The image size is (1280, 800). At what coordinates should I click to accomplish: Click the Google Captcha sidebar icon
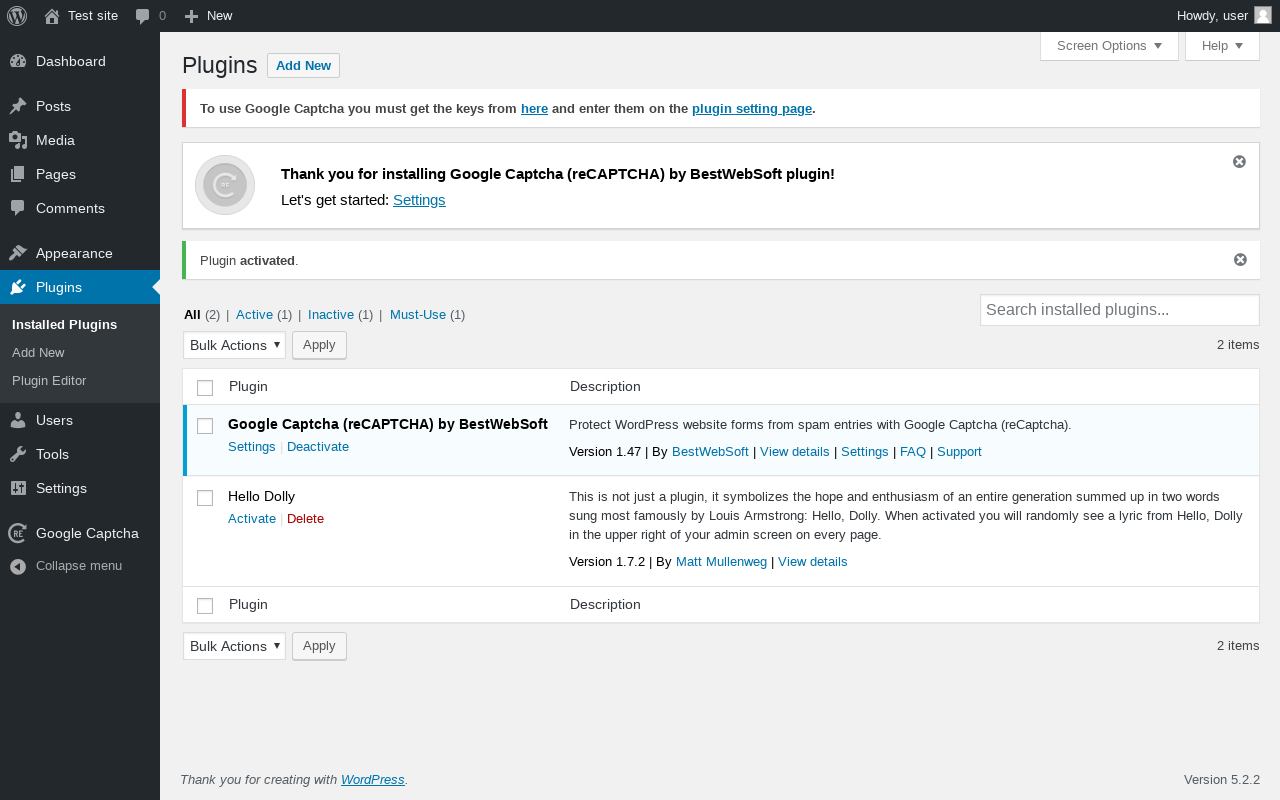tap(18, 533)
